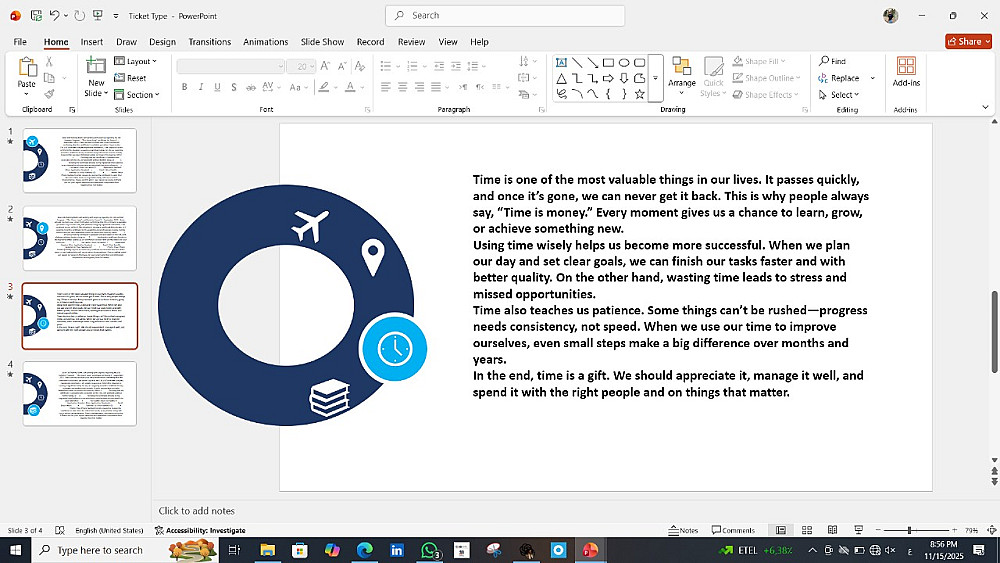Increase font size with large A
The width and height of the screenshot is (1000, 563).
[325, 66]
